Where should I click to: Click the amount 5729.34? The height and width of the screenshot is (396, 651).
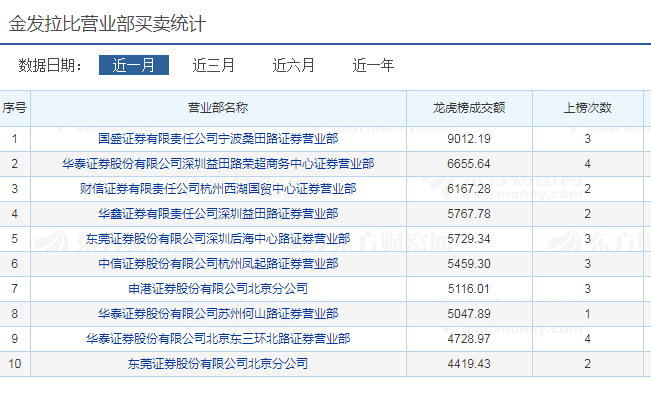(x=469, y=239)
